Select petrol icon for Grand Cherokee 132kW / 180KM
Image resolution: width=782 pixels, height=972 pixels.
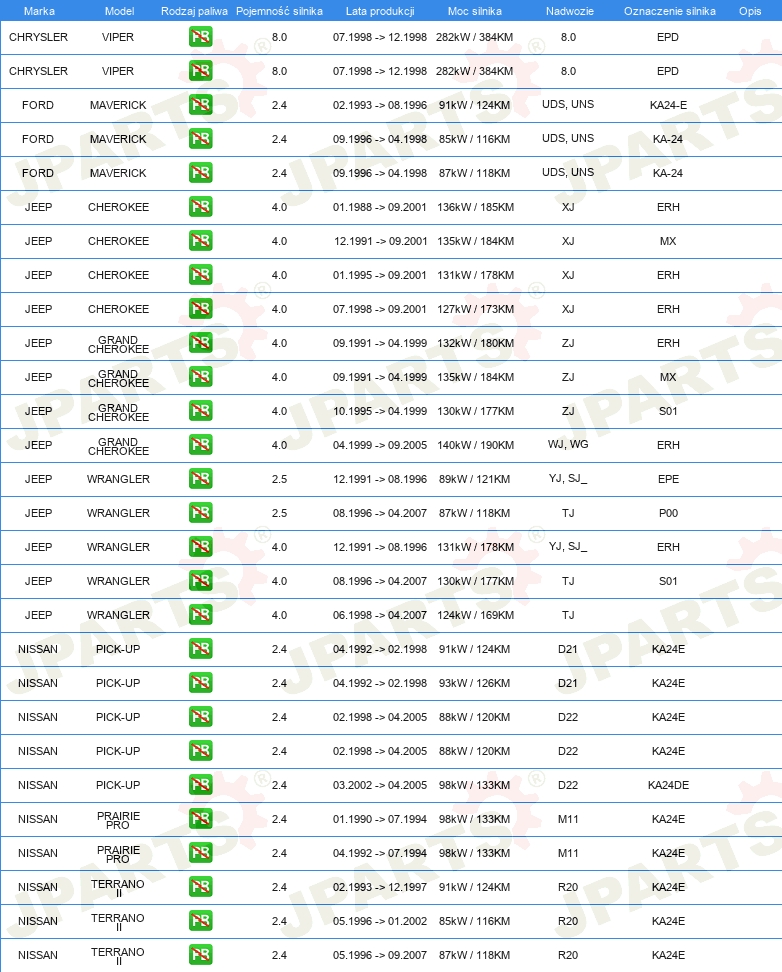(200, 343)
